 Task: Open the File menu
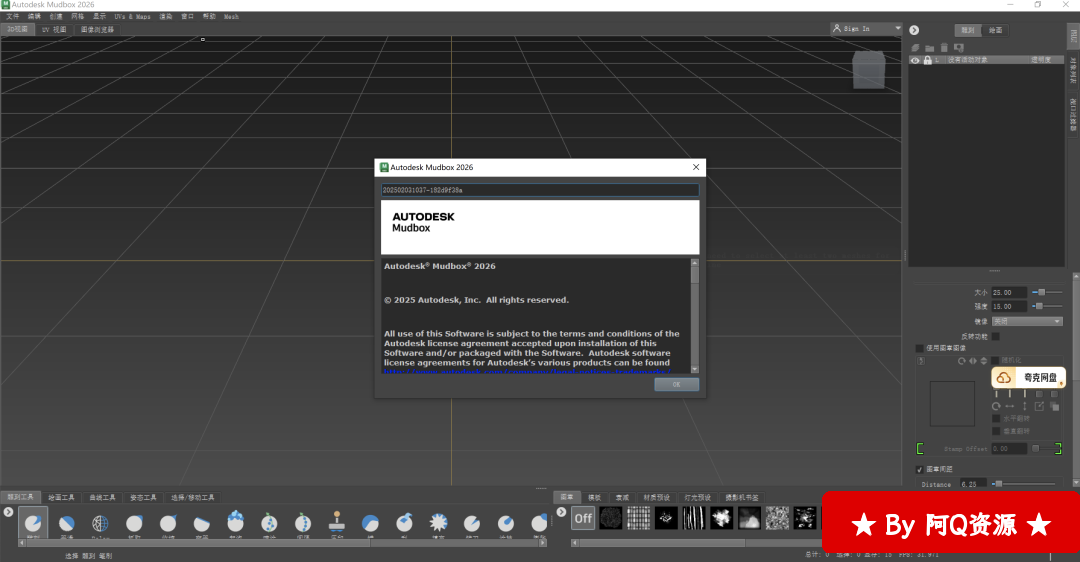(x=12, y=17)
